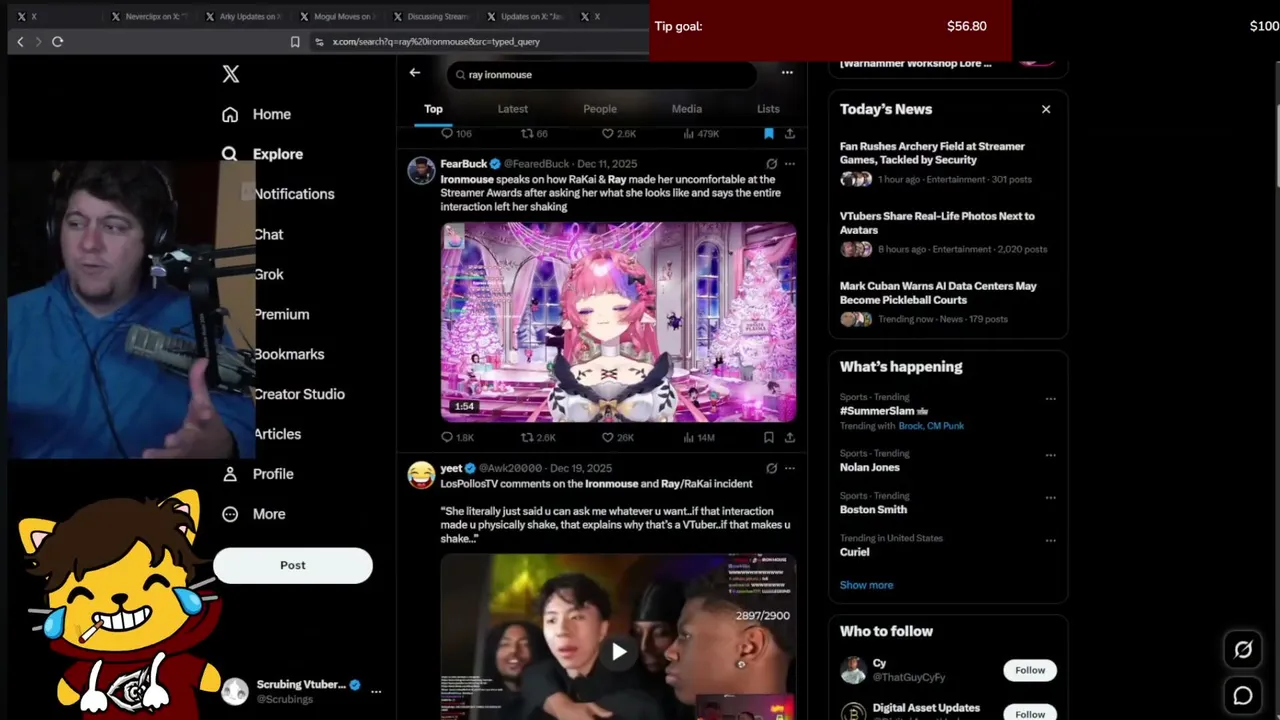The height and width of the screenshot is (720, 1280).
Task: Follow Digital Asset Updates
Action: coord(1030,713)
